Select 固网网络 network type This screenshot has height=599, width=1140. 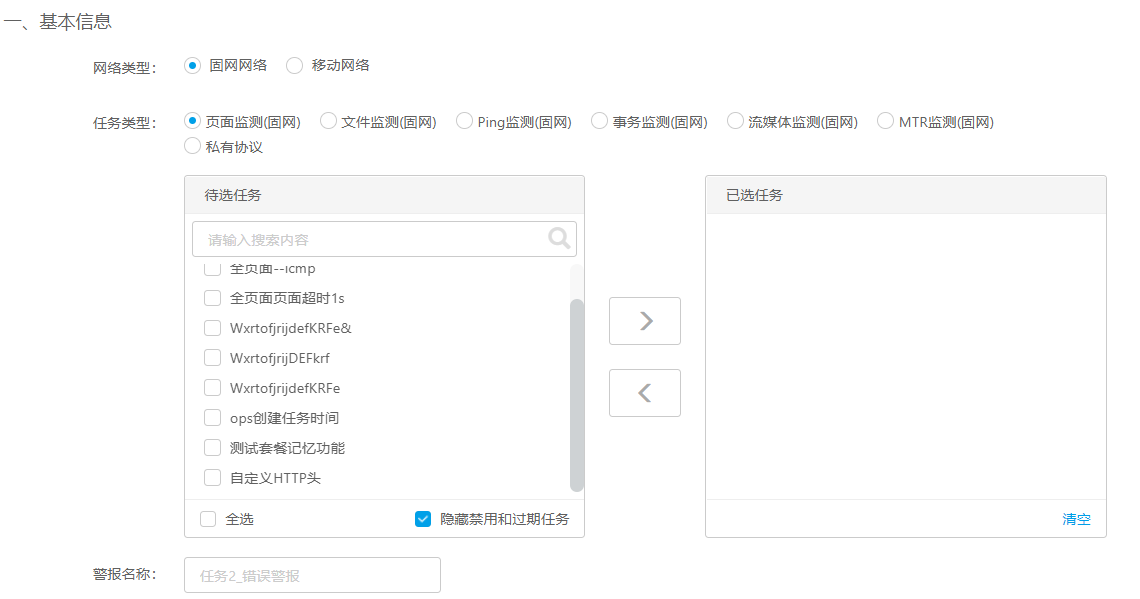[193, 65]
